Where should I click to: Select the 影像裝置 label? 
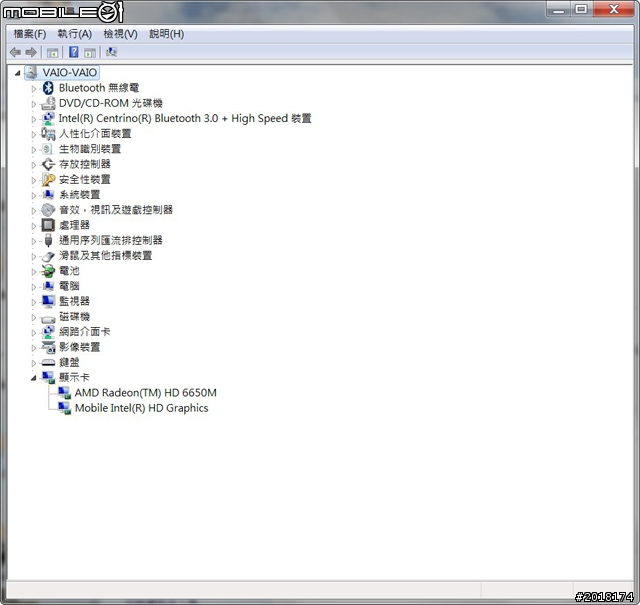80,347
